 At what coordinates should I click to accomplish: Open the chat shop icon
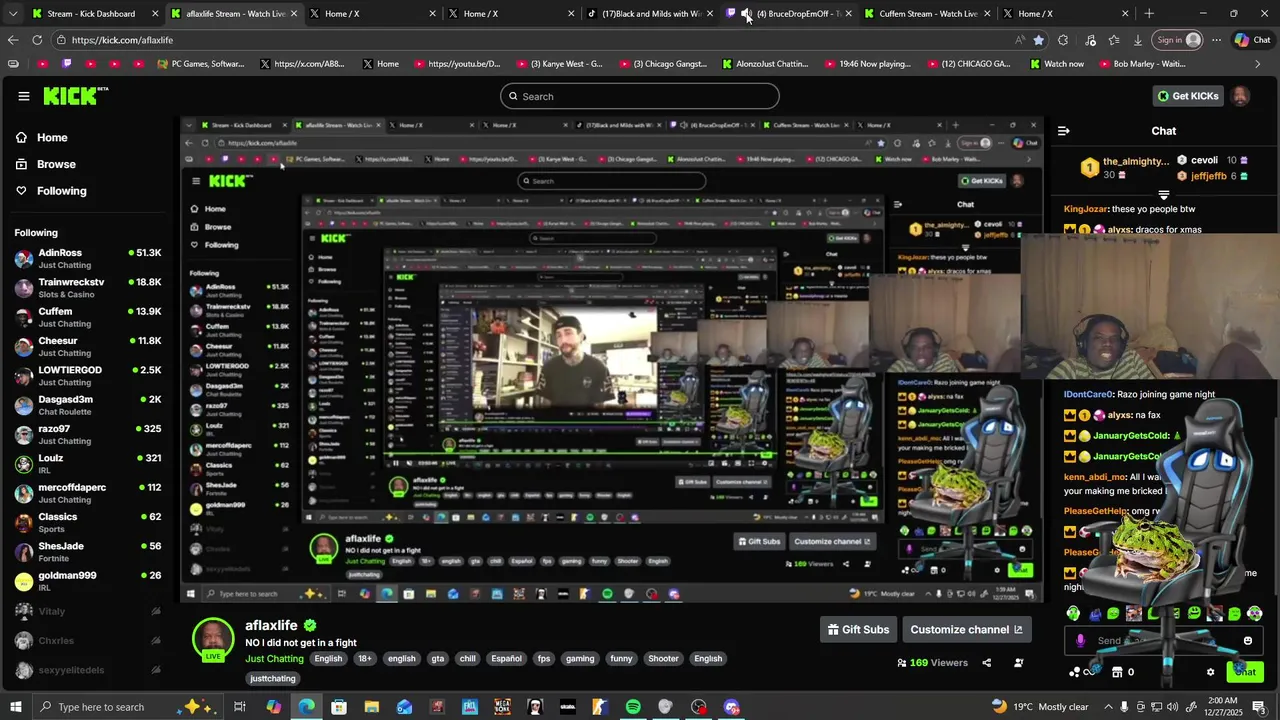1117,672
